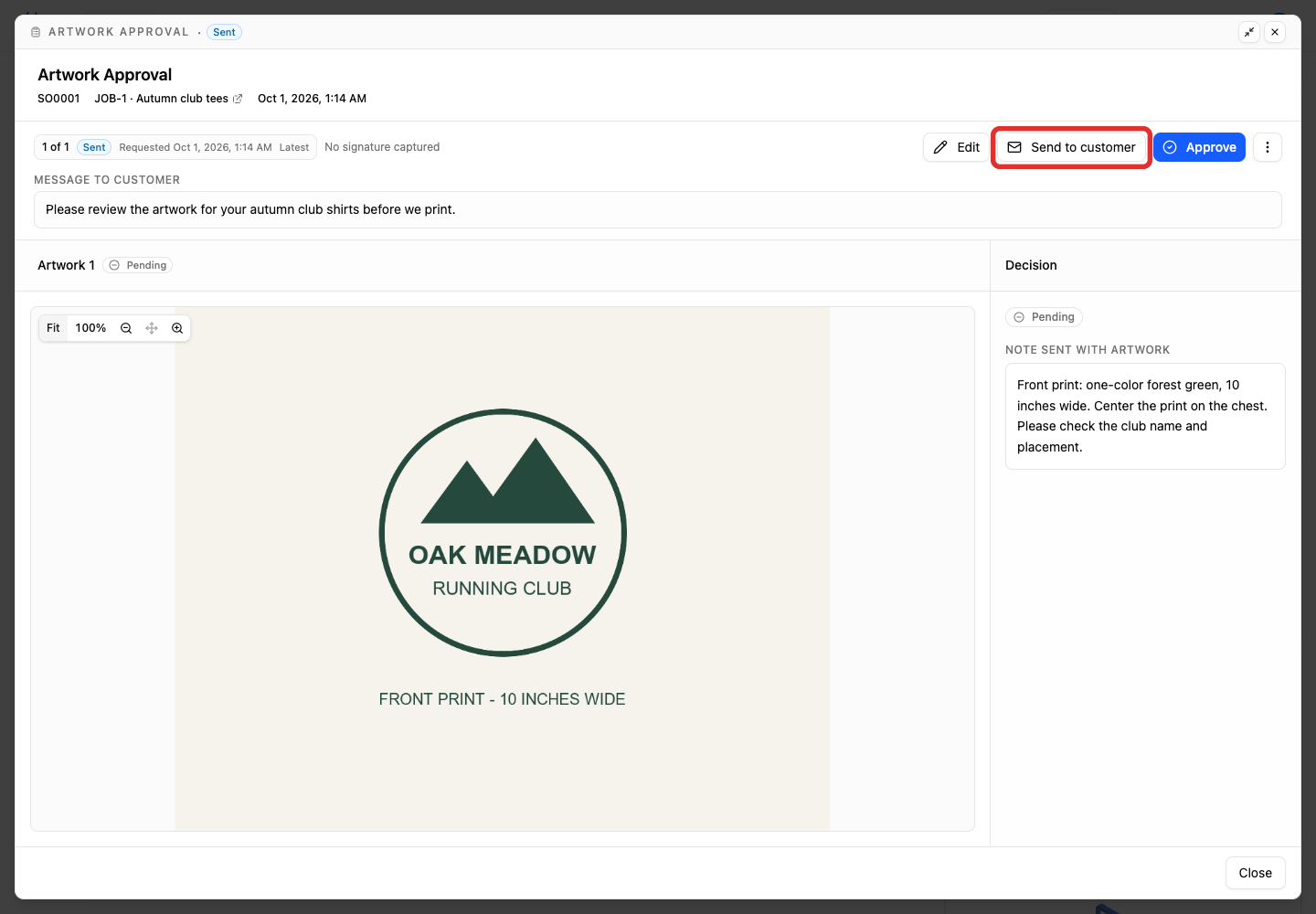Click the Artwork Approval title

105,75
